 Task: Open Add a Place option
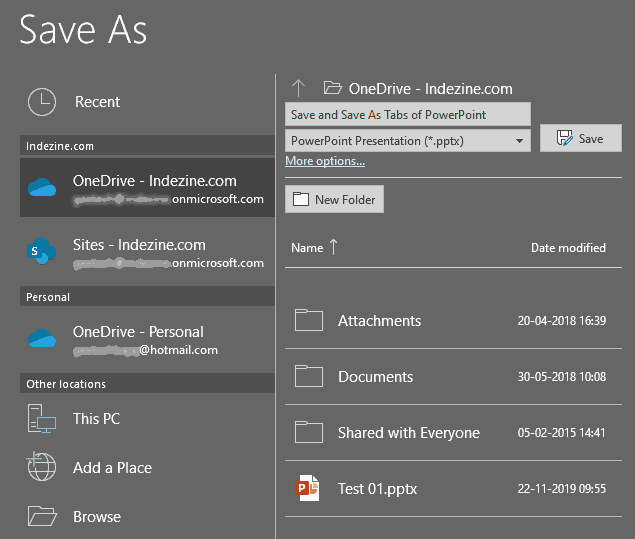pyautogui.click(x=147, y=468)
